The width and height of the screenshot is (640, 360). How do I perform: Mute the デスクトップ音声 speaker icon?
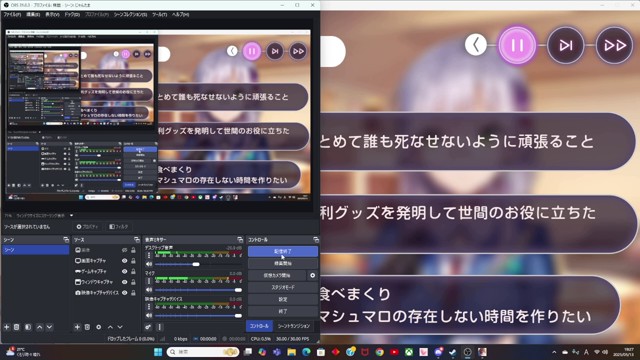(x=149, y=264)
